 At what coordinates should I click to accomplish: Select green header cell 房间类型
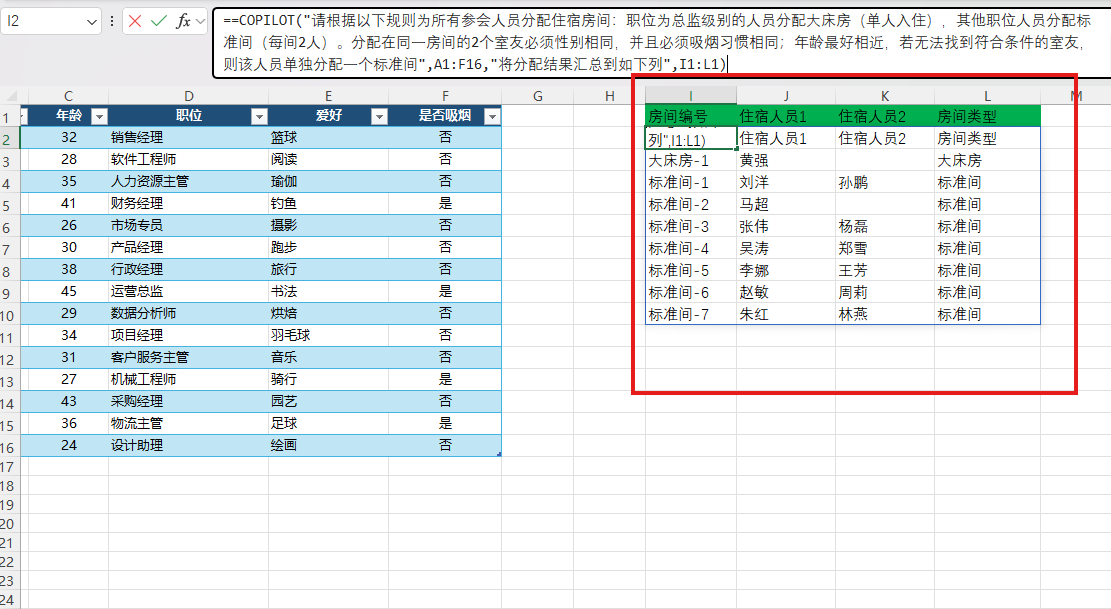click(x=987, y=116)
